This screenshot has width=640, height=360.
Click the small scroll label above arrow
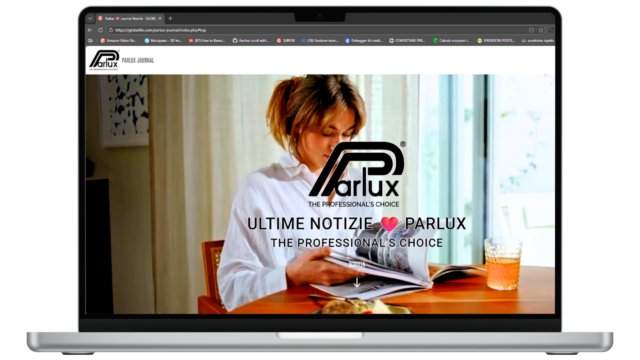(x=357, y=264)
